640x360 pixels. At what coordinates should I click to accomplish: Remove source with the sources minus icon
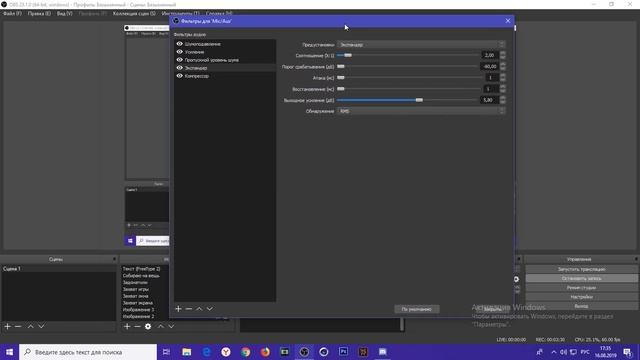click(x=137, y=327)
